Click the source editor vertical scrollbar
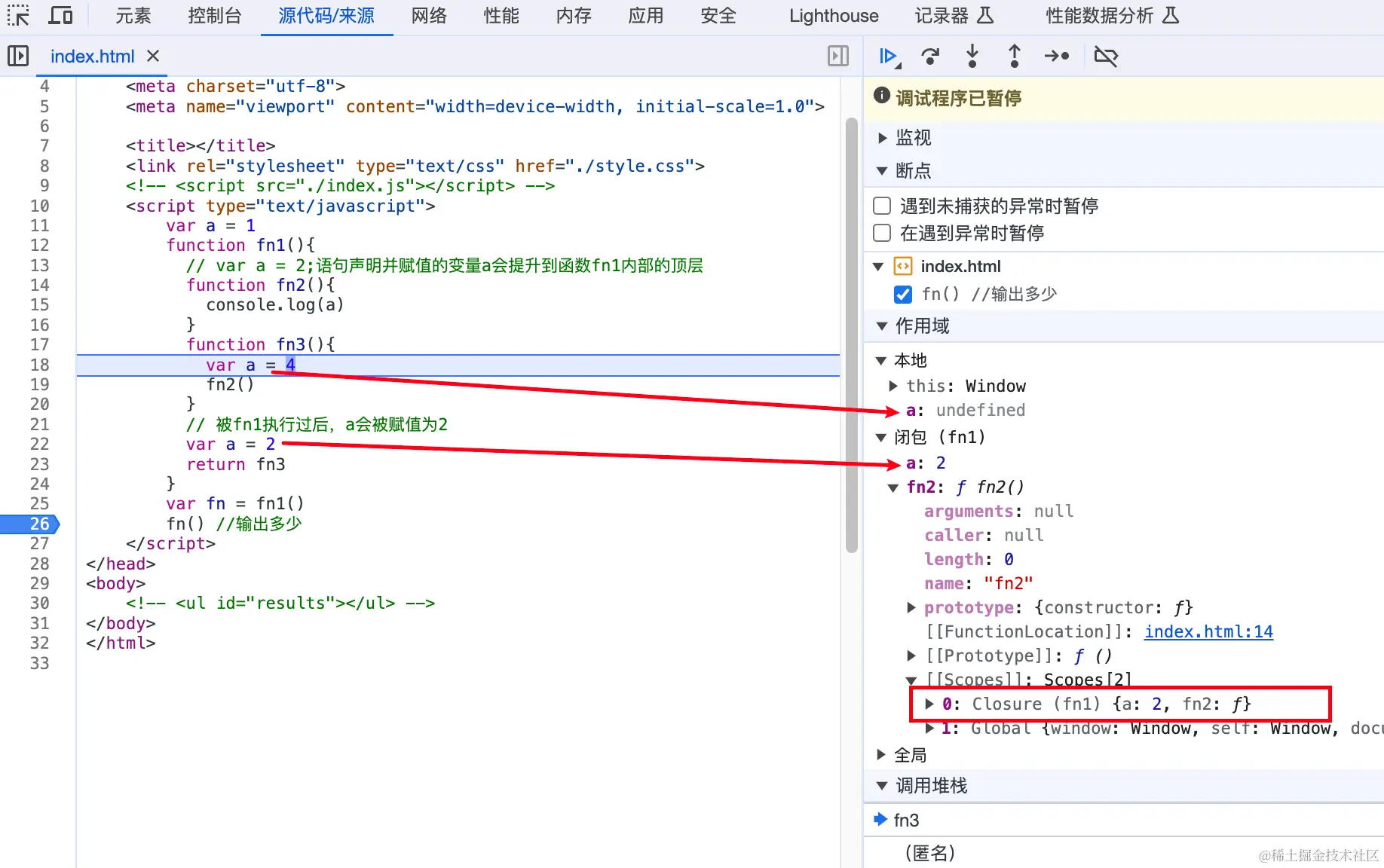1384x868 pixels. tap(852, 335)
